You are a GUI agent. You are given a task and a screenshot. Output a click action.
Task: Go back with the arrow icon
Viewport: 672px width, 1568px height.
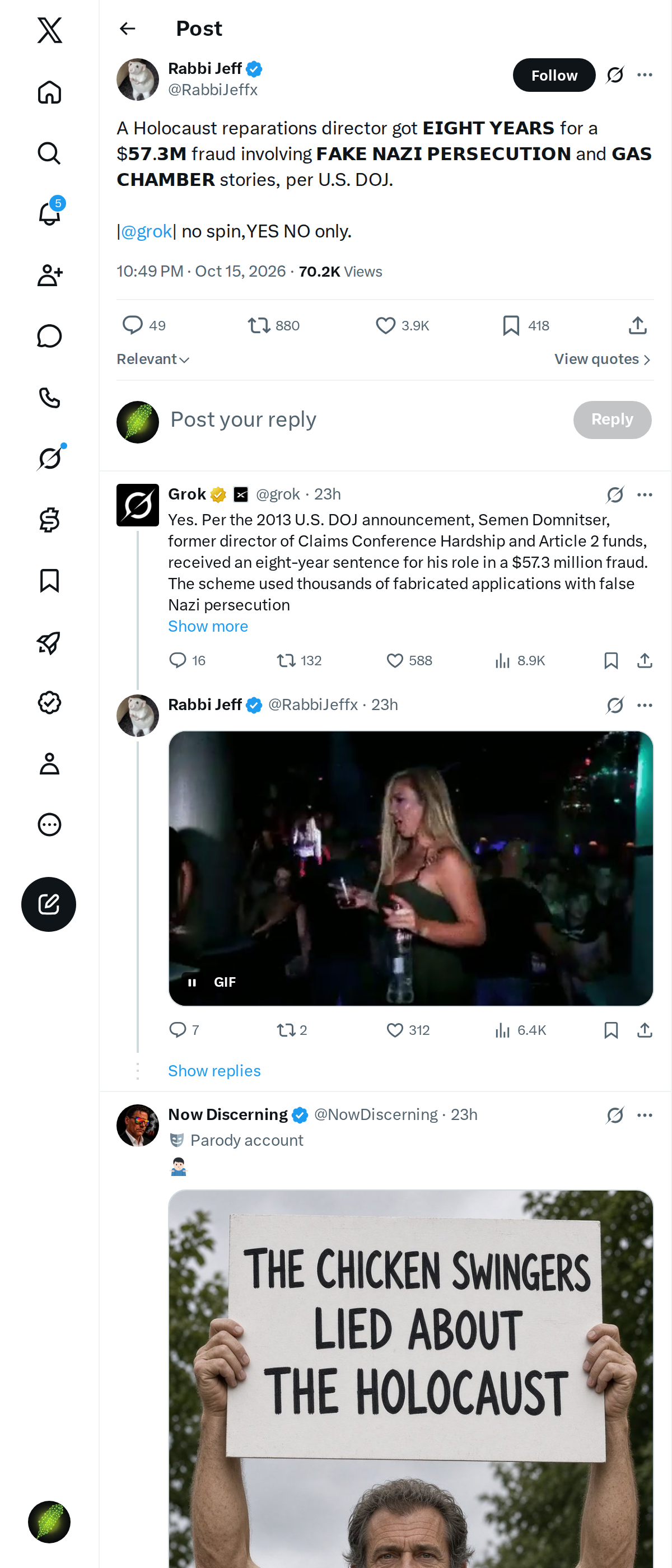(x=128, y=29)
